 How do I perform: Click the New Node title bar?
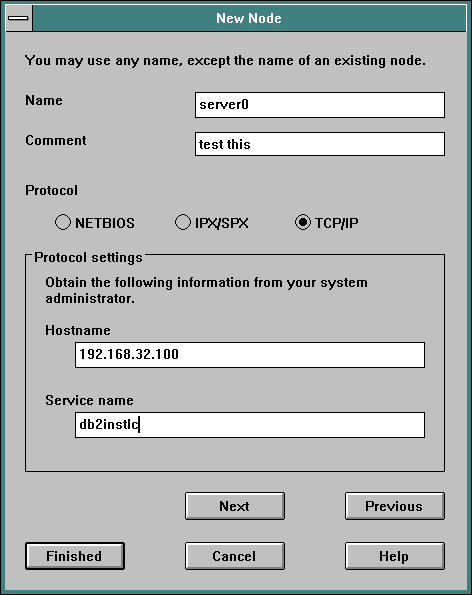point(249,18)
